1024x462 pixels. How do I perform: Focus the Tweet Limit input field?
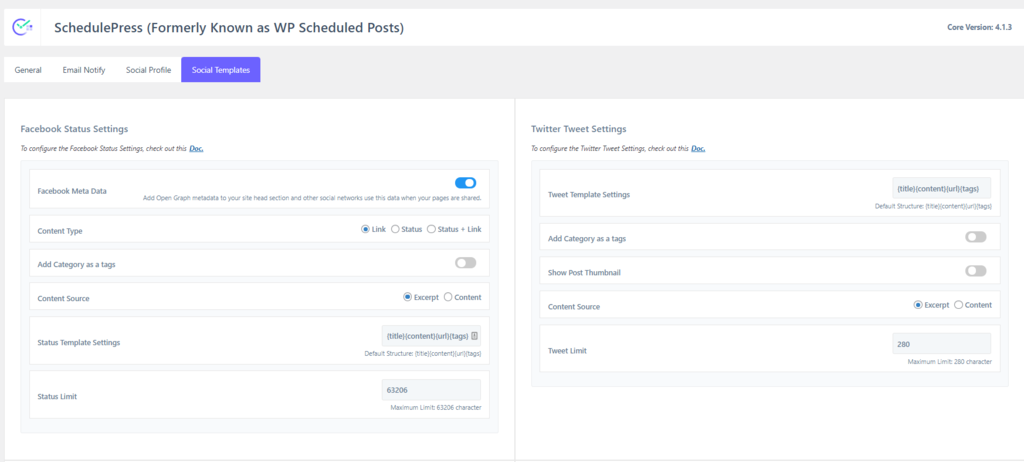941,344
